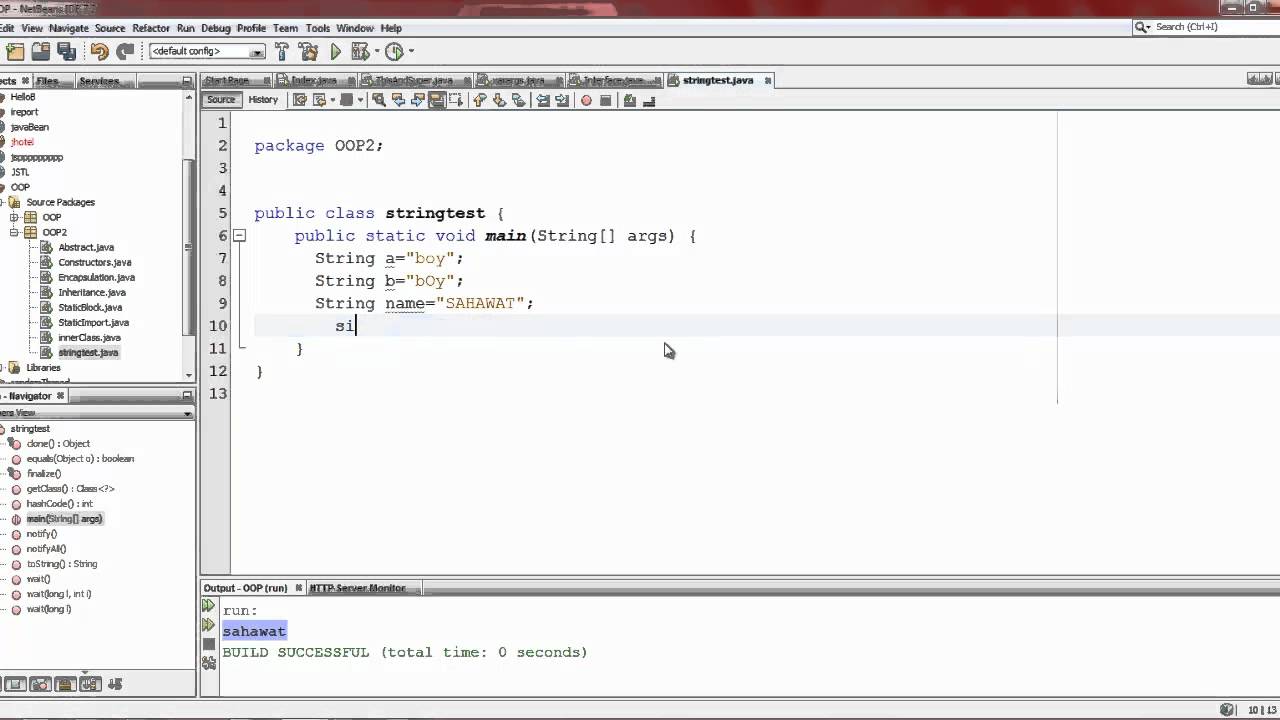1280x720 pixels.
Task: Minimize the Projects panel window group
Action: 187,81
